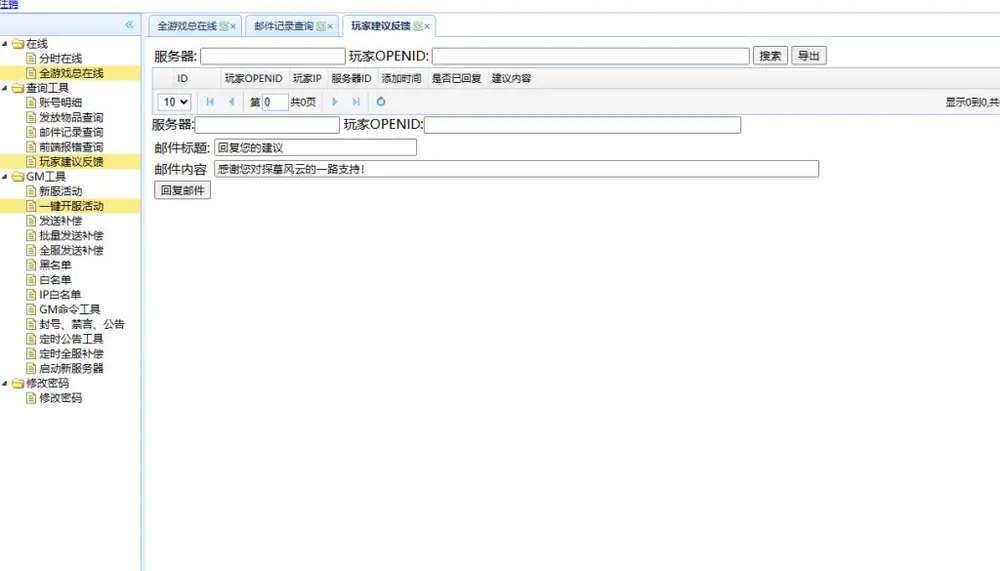This screenshot has width=1000, height=571.
Task: Jump to the last page of results
Action: pos(357,101)
